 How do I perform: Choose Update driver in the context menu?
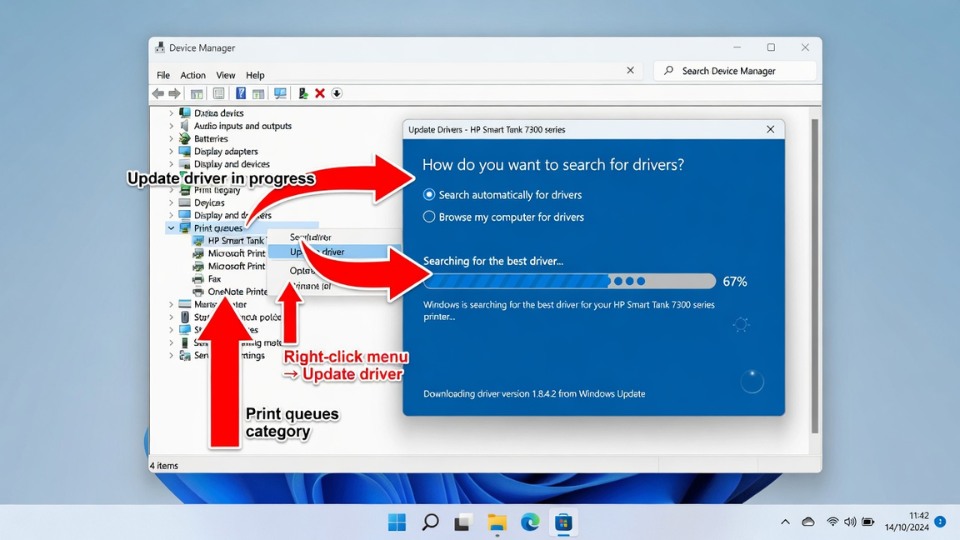click(x=335, y=252)
